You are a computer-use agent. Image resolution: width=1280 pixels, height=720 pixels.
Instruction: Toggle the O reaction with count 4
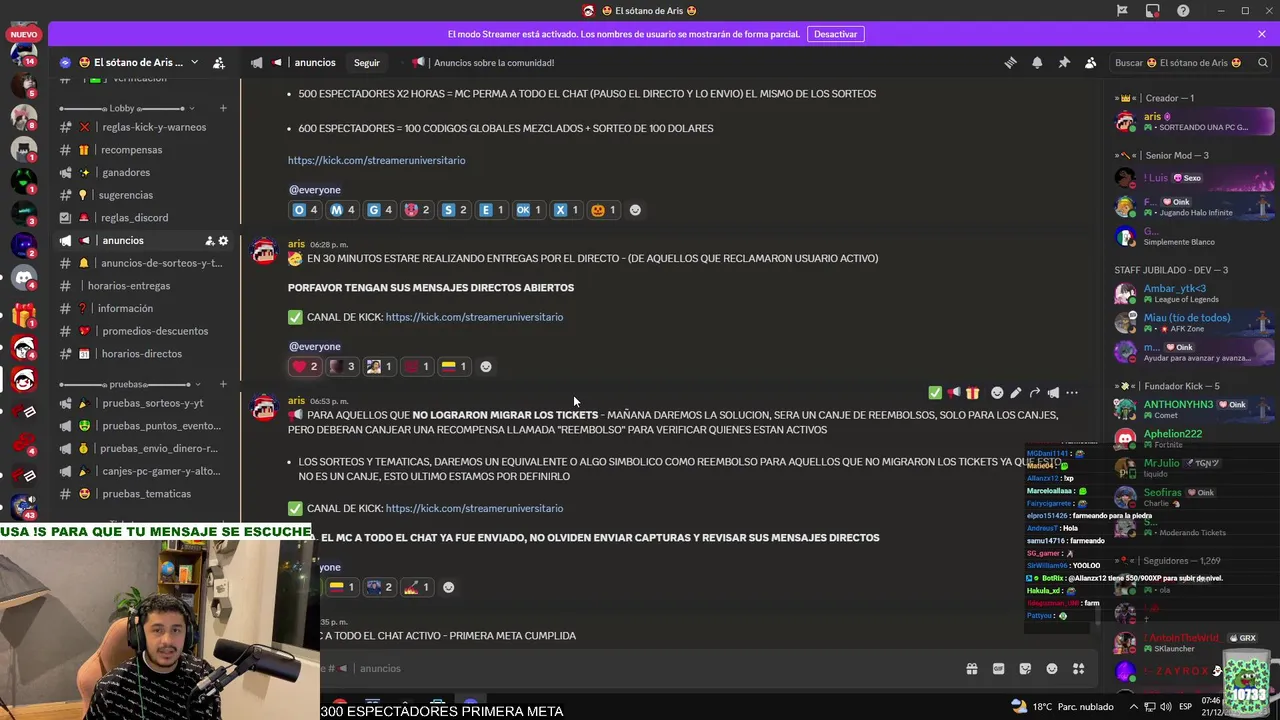click(305, 210)
